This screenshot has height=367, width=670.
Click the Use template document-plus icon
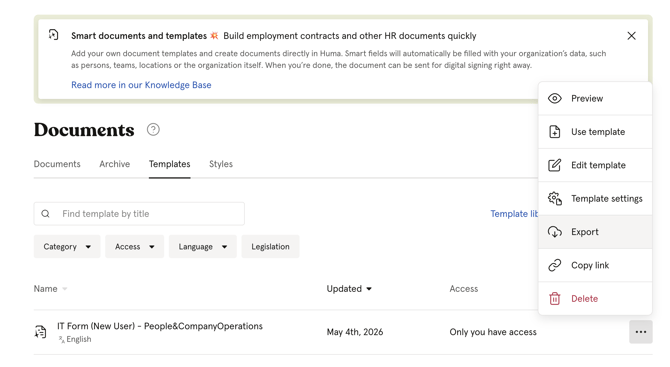click(555, 132)
